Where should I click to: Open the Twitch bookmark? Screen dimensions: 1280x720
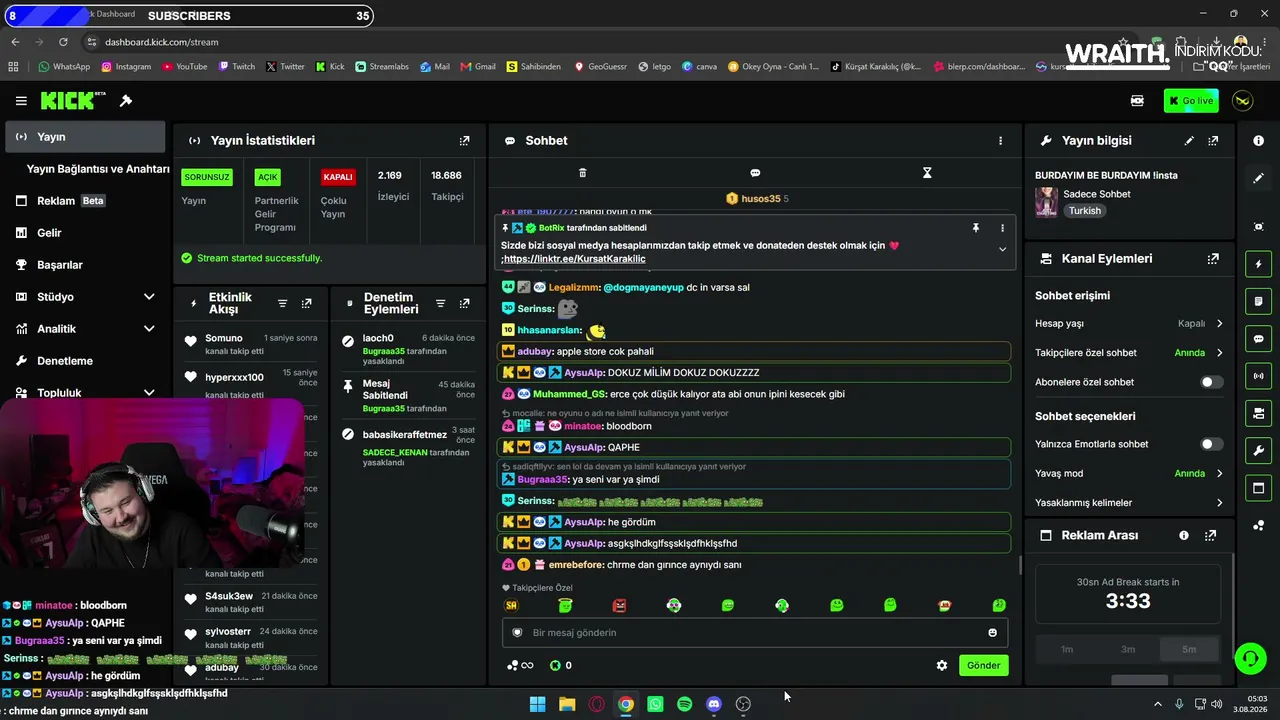point(236,67)
